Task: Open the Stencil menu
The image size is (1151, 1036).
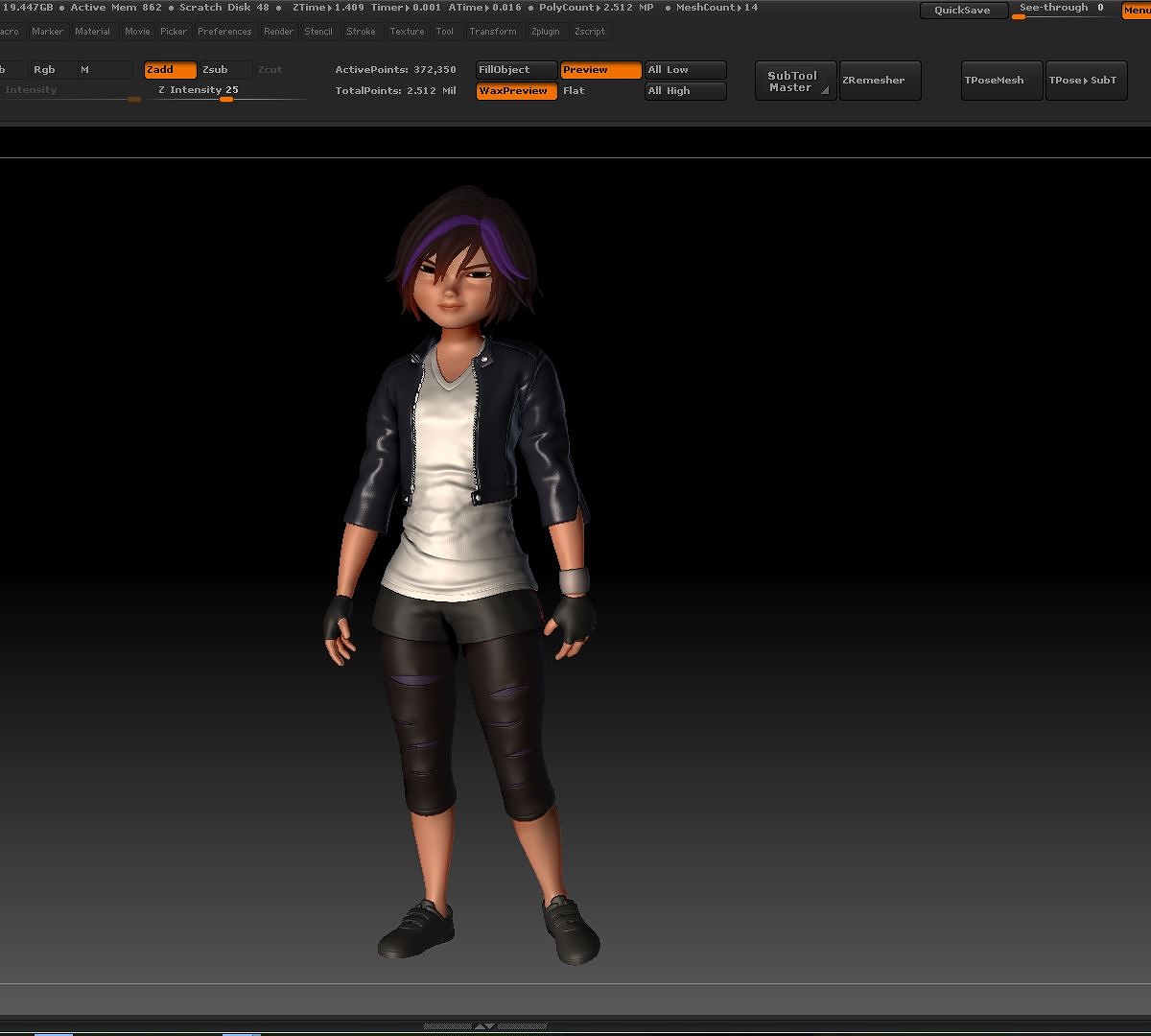Action: click(x=318, y=32)
